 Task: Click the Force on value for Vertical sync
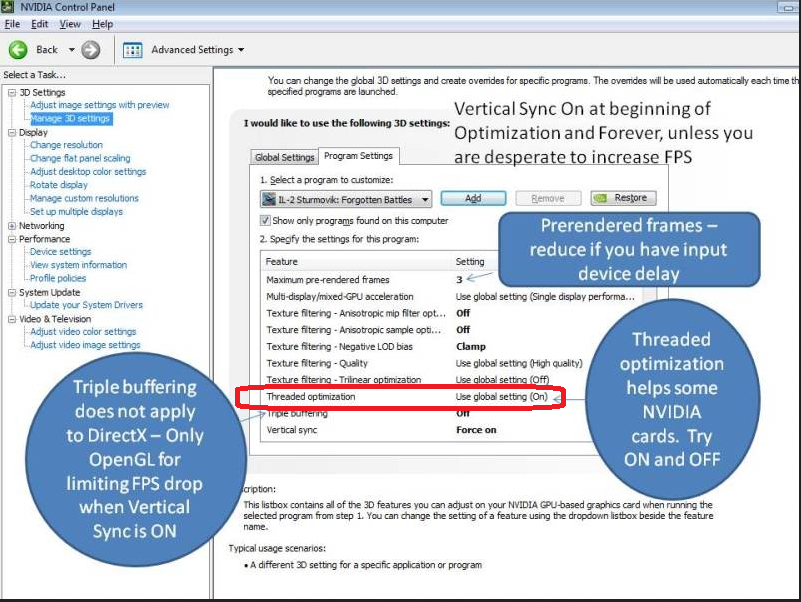(x=476, y=430)
